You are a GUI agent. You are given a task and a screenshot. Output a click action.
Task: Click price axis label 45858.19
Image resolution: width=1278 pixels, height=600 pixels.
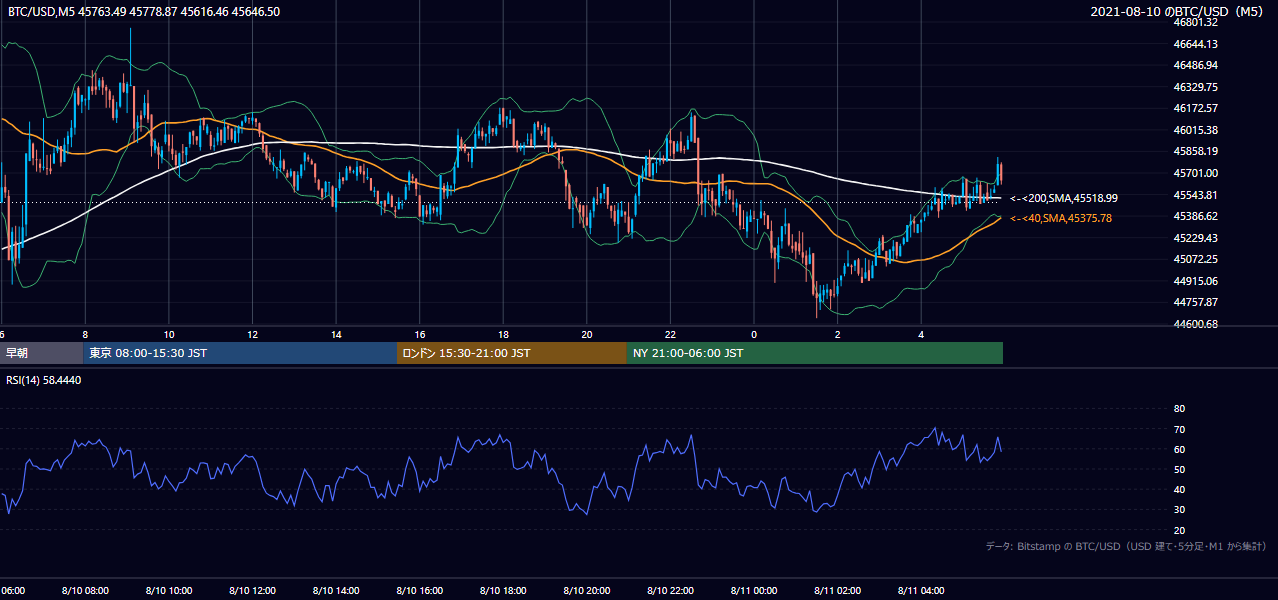[x=1195, y=151]
